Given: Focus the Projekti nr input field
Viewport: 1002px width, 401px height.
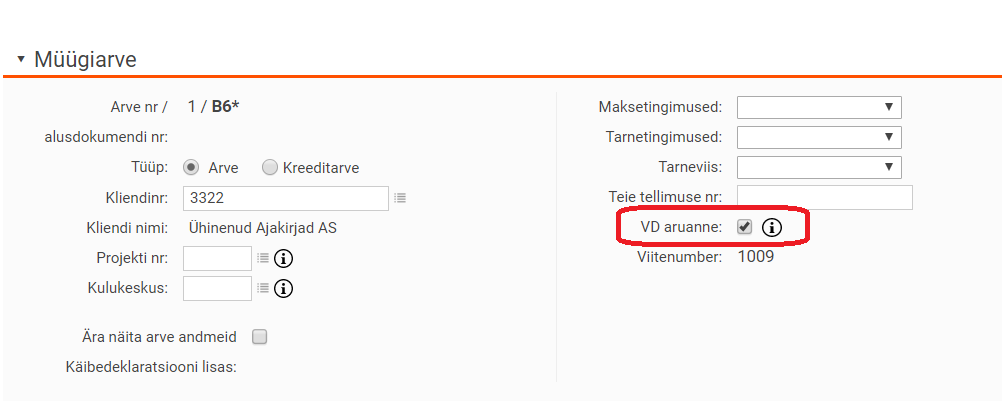Looking at the screenshot, I should pos(217,259).
